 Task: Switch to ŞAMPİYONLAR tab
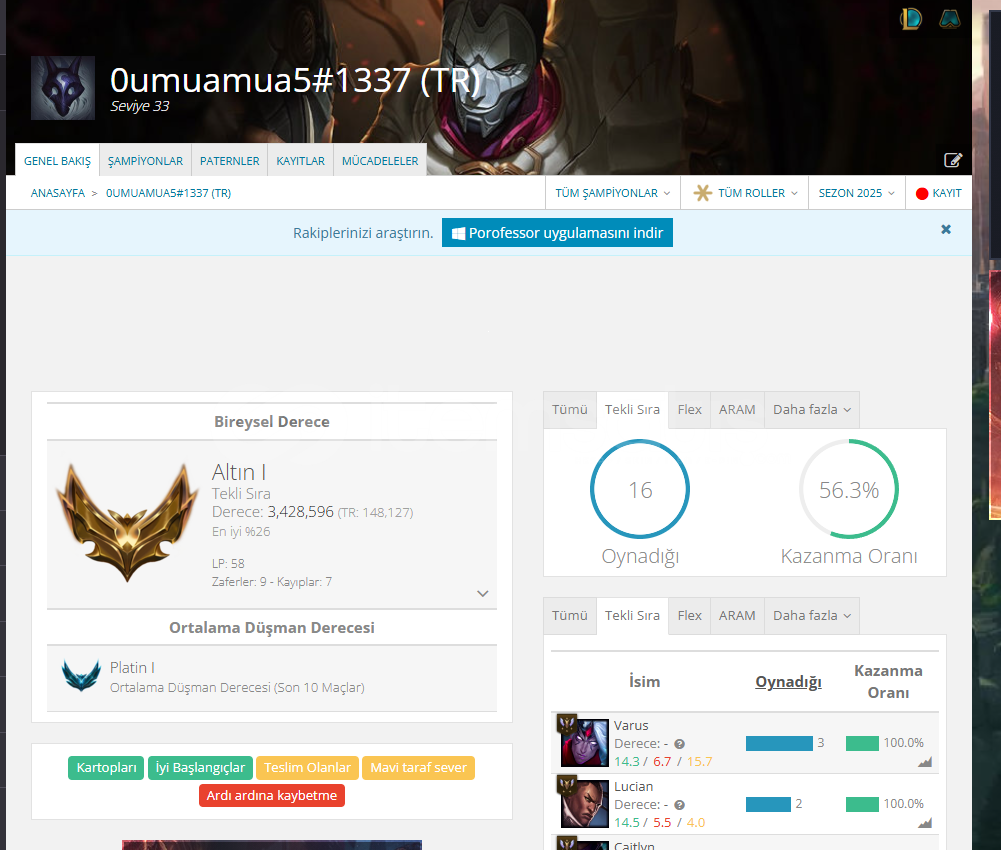145,161
